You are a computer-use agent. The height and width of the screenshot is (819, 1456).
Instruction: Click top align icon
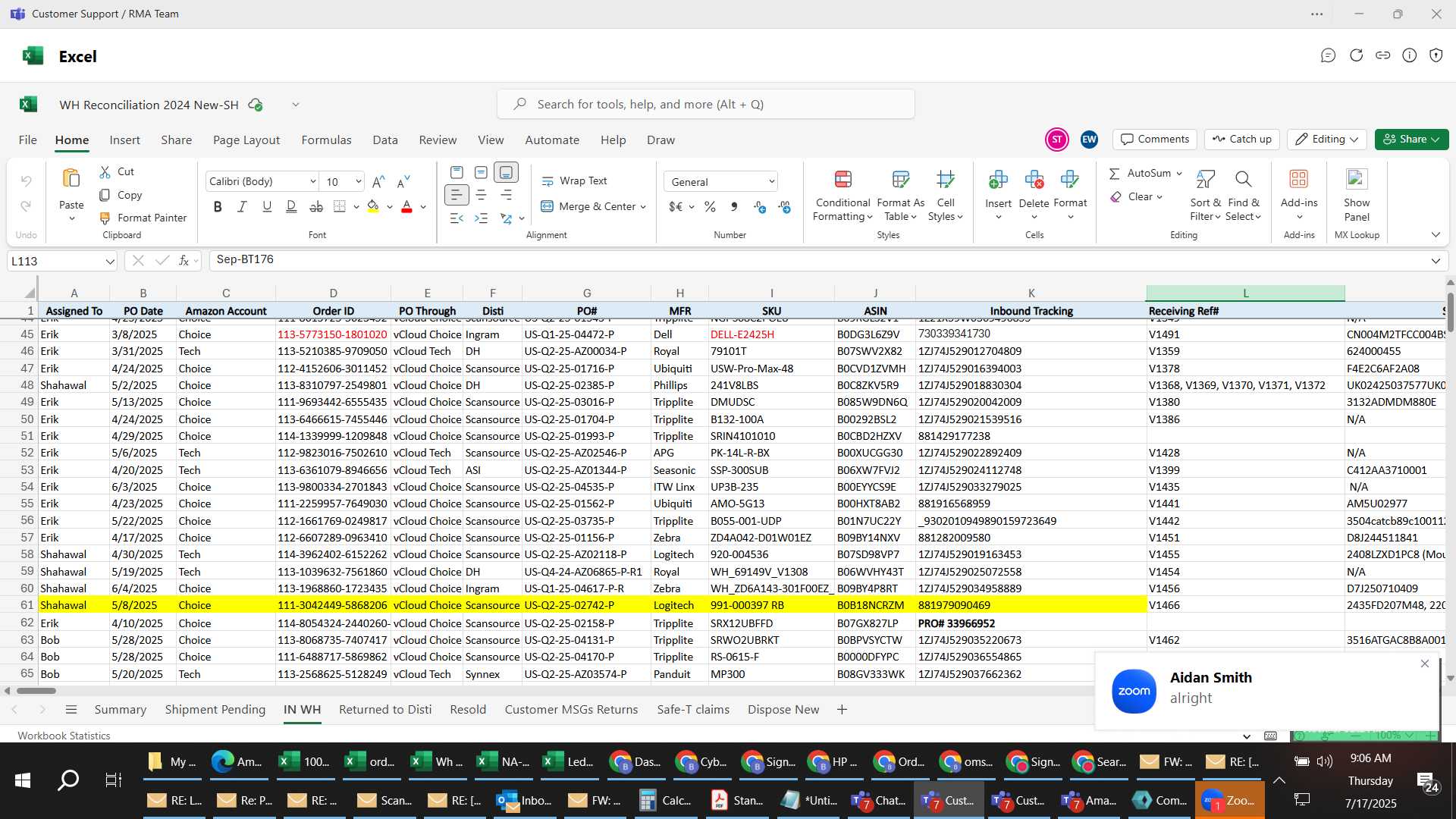pos(456,172)
